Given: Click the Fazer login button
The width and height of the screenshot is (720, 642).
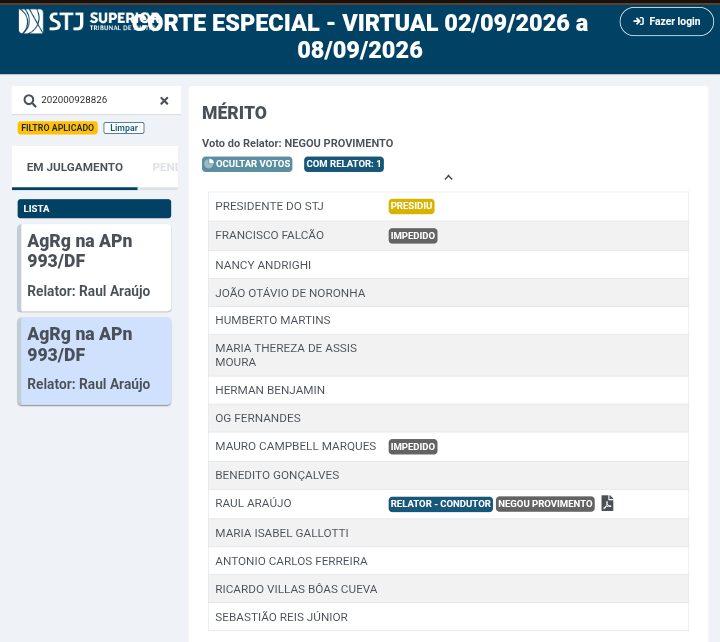Looking at the screenshot, I should coord(666,22).
